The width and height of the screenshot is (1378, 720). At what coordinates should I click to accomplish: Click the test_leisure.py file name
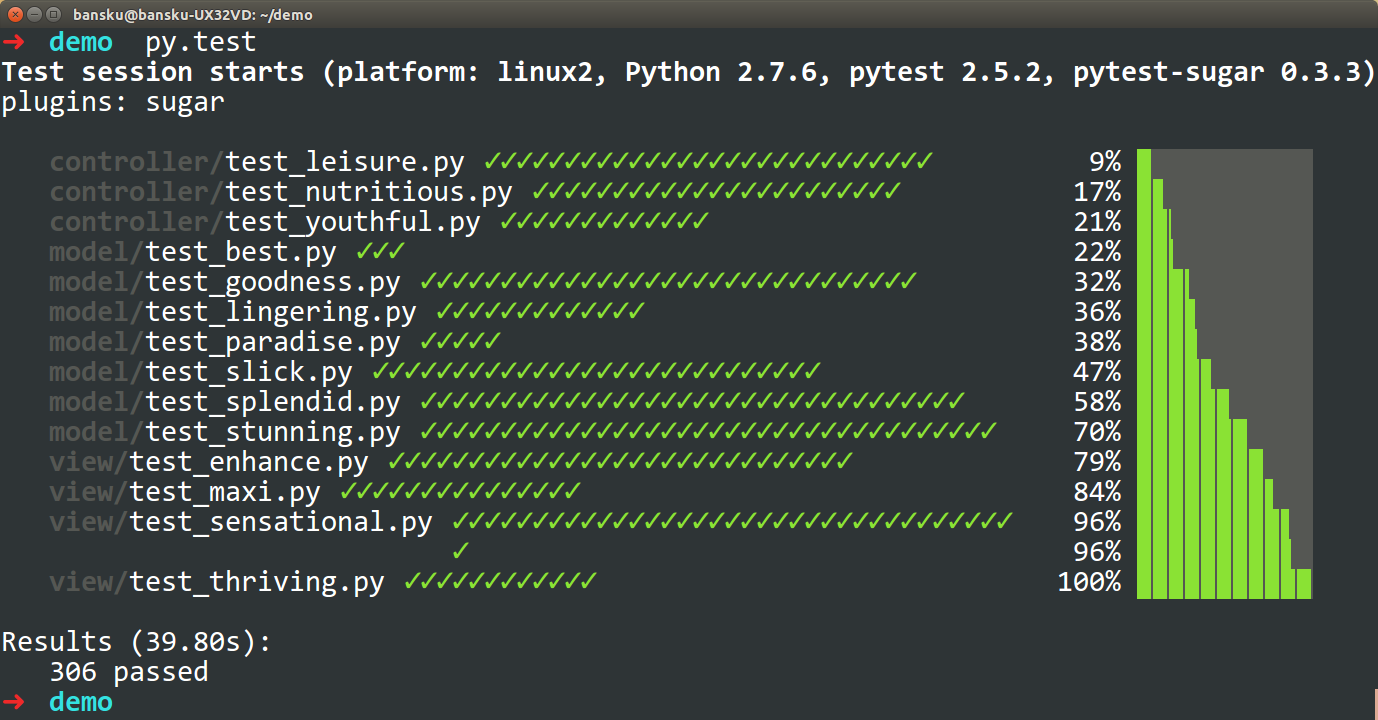344,162
